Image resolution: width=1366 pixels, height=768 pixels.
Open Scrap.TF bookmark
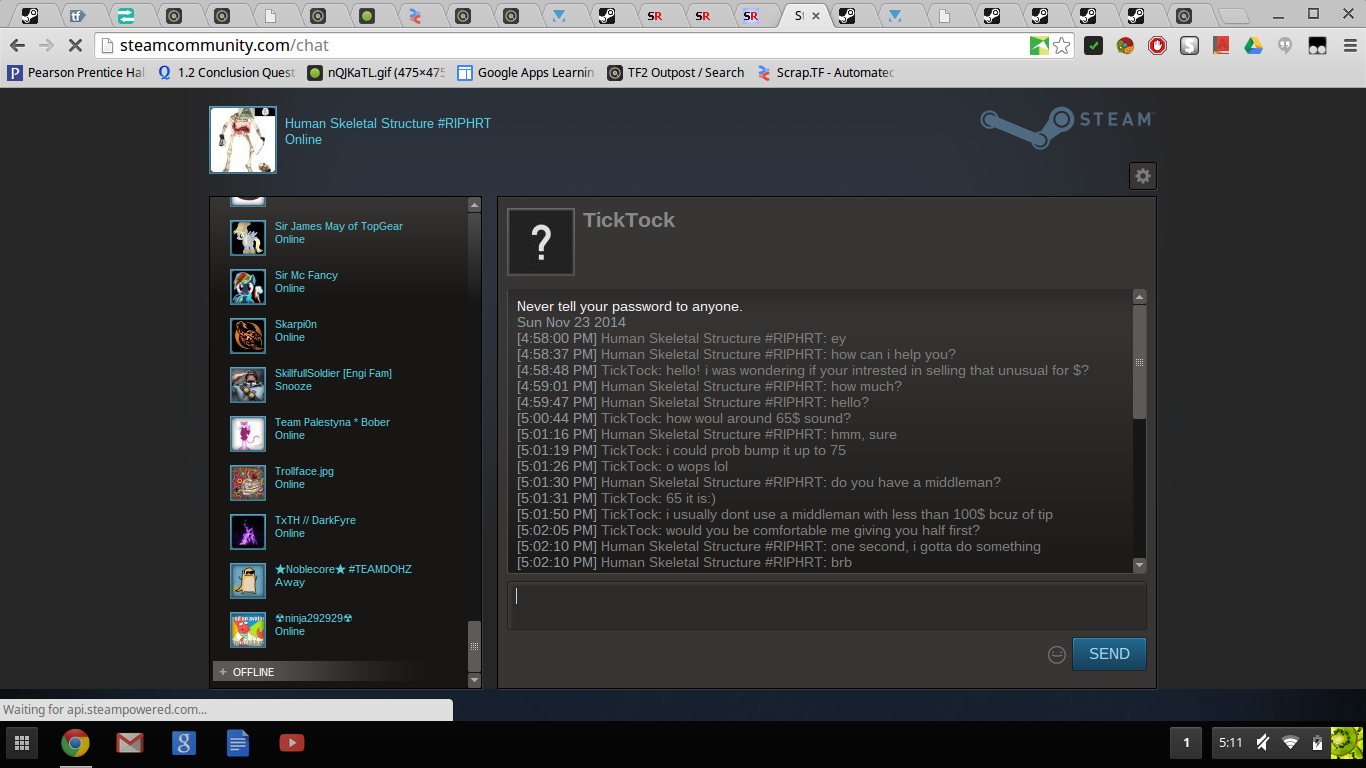click(824, 73)
